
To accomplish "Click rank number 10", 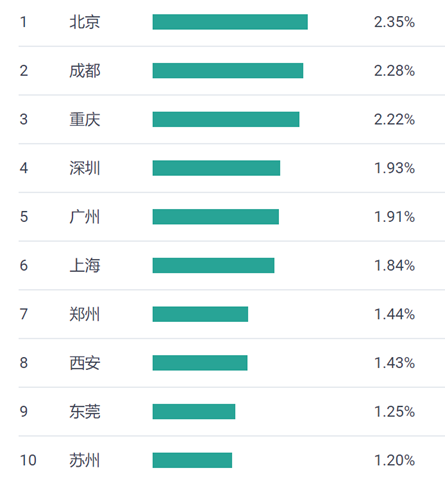I will (28, 460).
